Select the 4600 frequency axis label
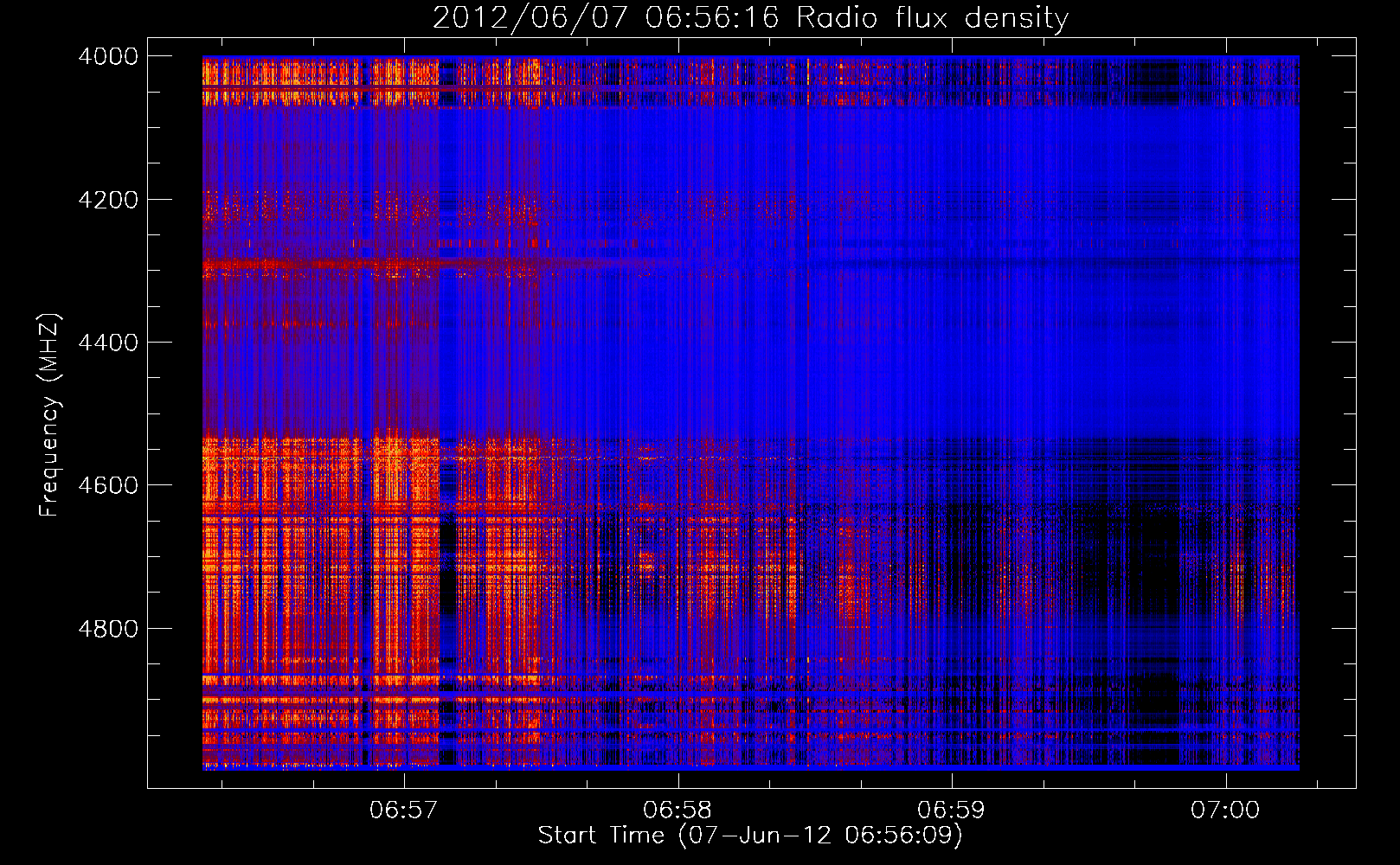Image resolution: width=1400 pixels, height=865 pixels. pyautogui.click(x=108, y=485)
